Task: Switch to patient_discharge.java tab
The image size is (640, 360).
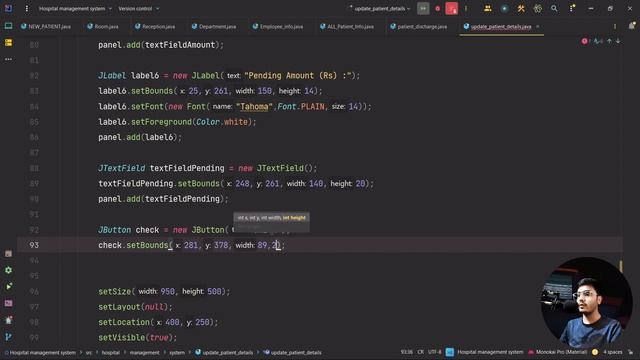Action: click(419, 27)
